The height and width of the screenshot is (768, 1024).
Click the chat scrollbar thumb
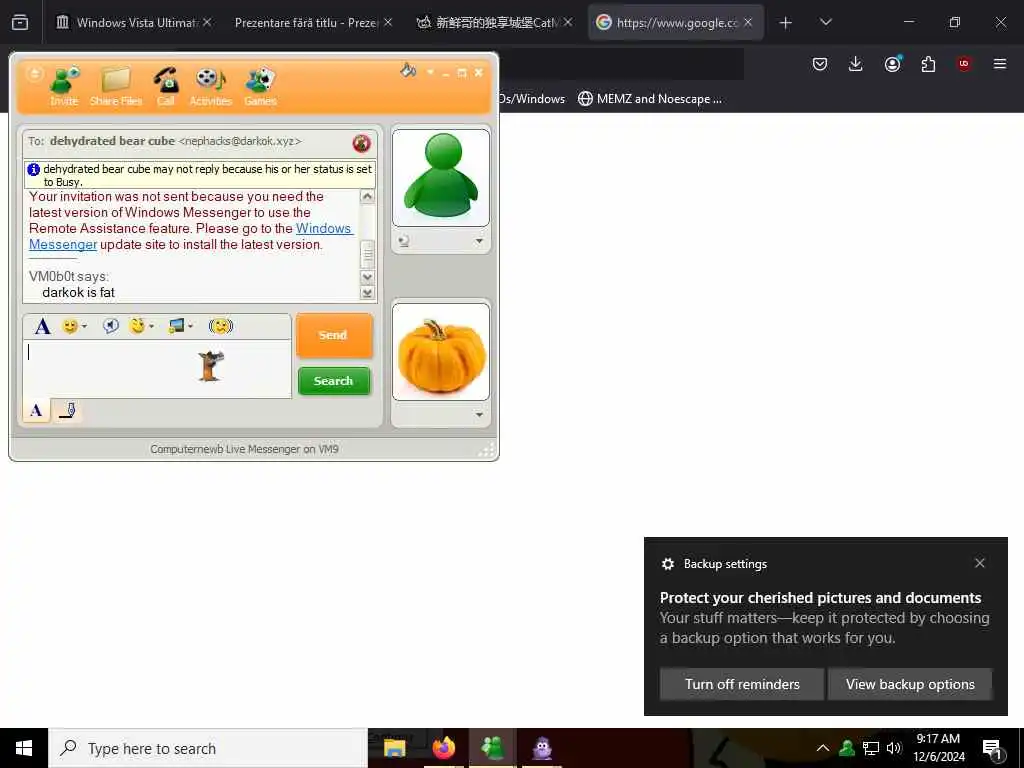coord(368,254)
